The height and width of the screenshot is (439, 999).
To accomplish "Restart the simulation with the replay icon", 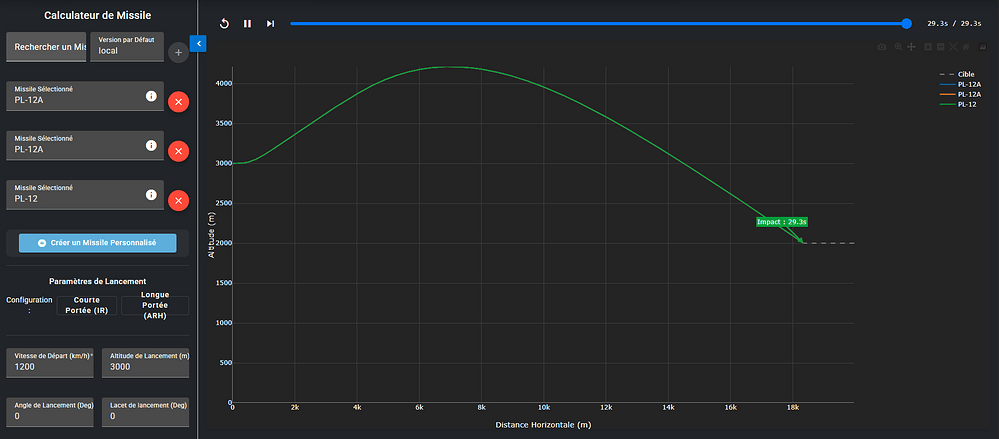I will [x=225, y=23].
